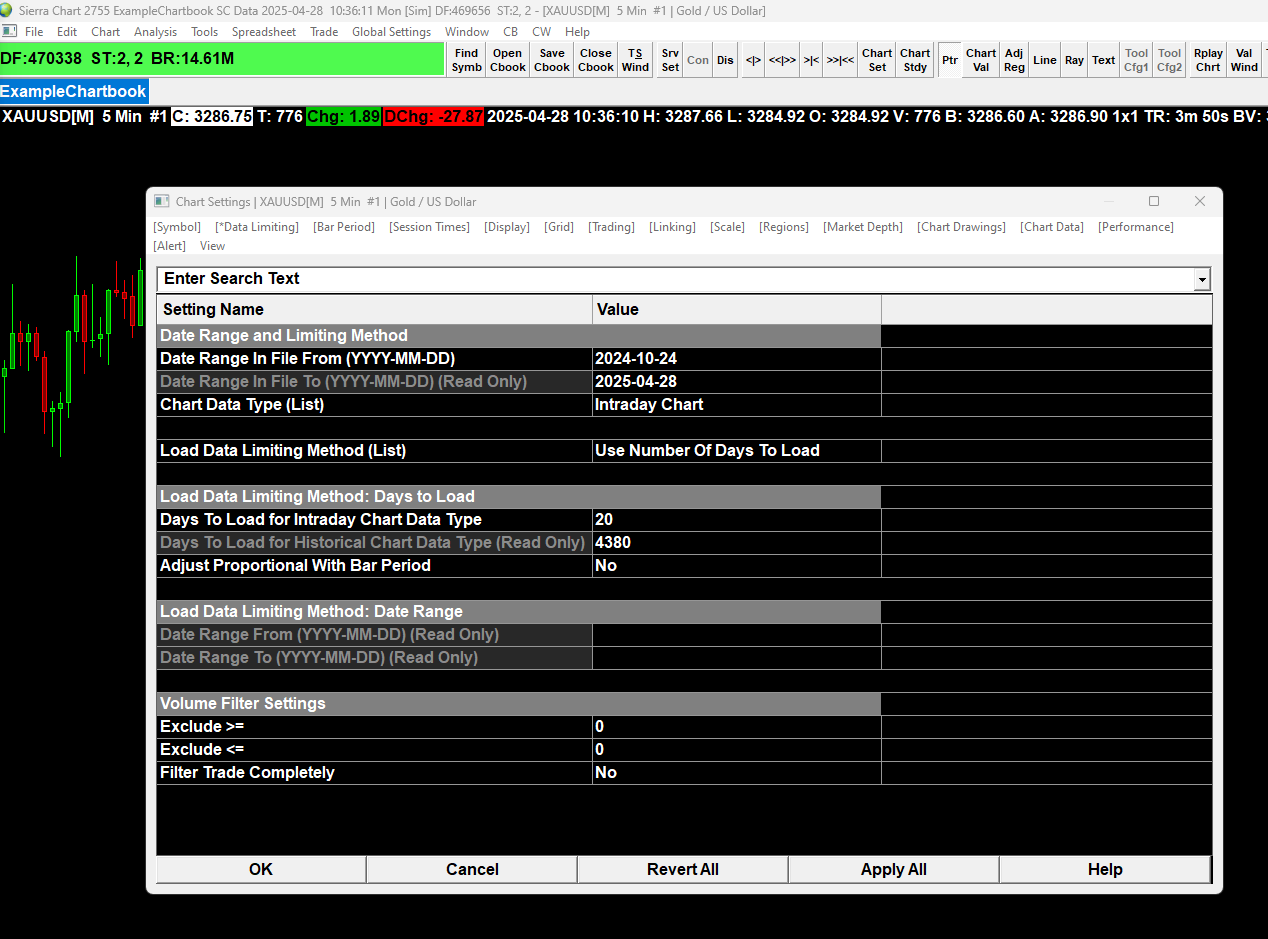Image resolution: width=1268 pixels, height=939 pixels.
Task: Click the Con connect toolbar button
Action: coord(698,60)
